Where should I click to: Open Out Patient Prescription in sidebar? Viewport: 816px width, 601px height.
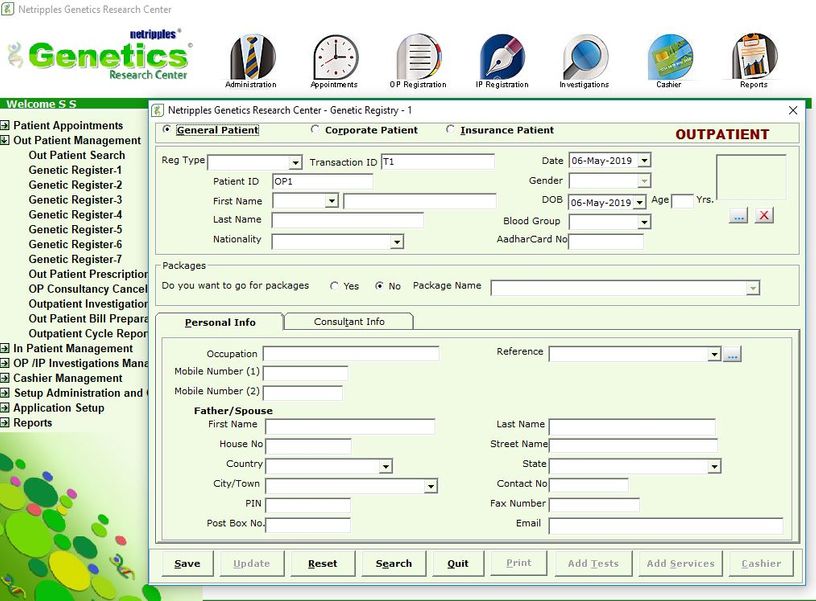pyautogui.click(x=88, y=274)
